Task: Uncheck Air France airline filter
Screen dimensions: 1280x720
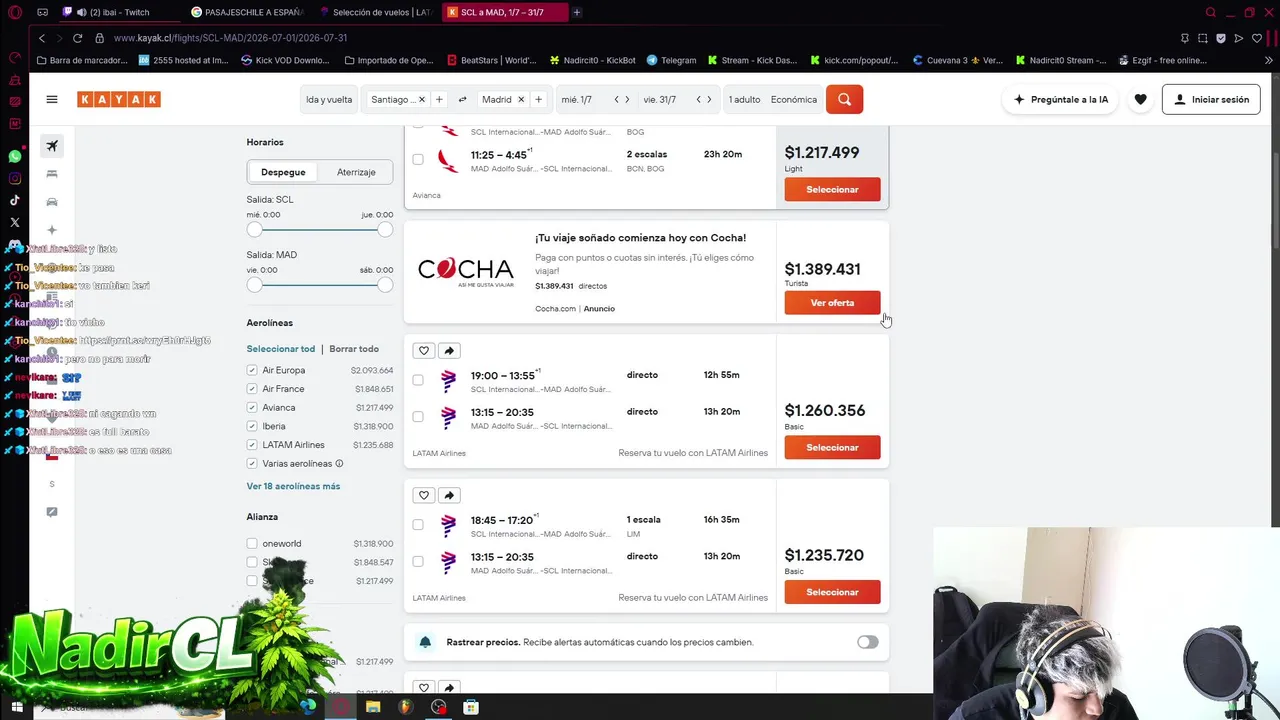Action: click(x=252, y=389)
